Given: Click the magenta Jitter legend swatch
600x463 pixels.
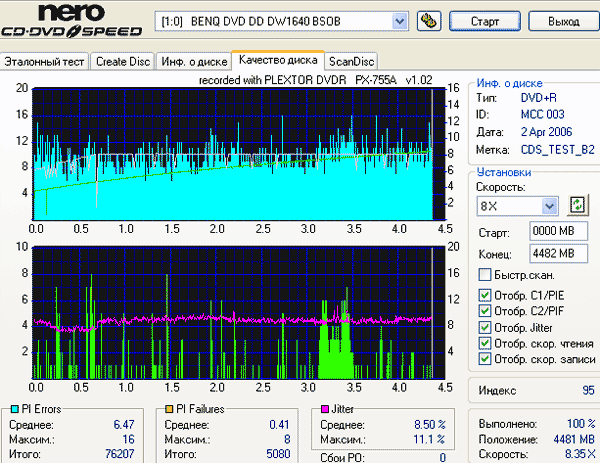Looking at the screenshot, I should pos(325,409).
